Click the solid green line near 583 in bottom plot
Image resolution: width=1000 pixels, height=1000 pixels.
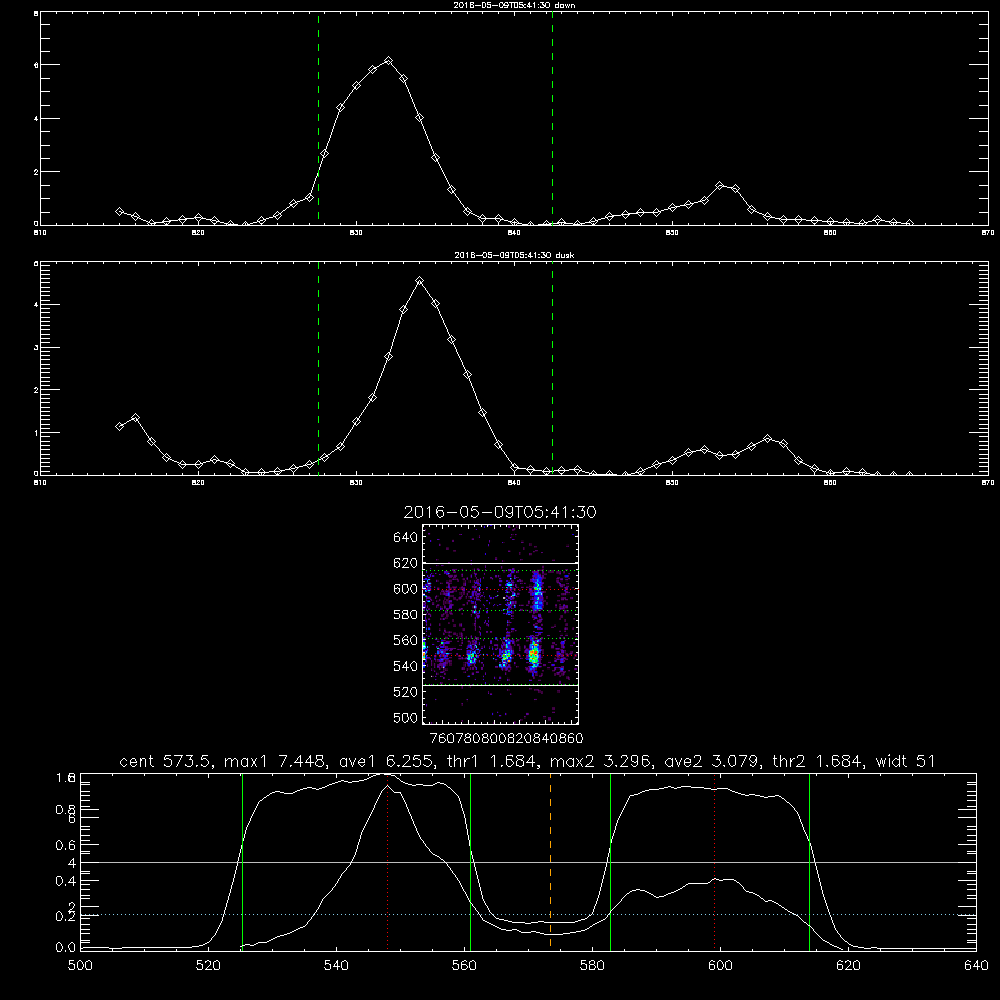(610, 862)
